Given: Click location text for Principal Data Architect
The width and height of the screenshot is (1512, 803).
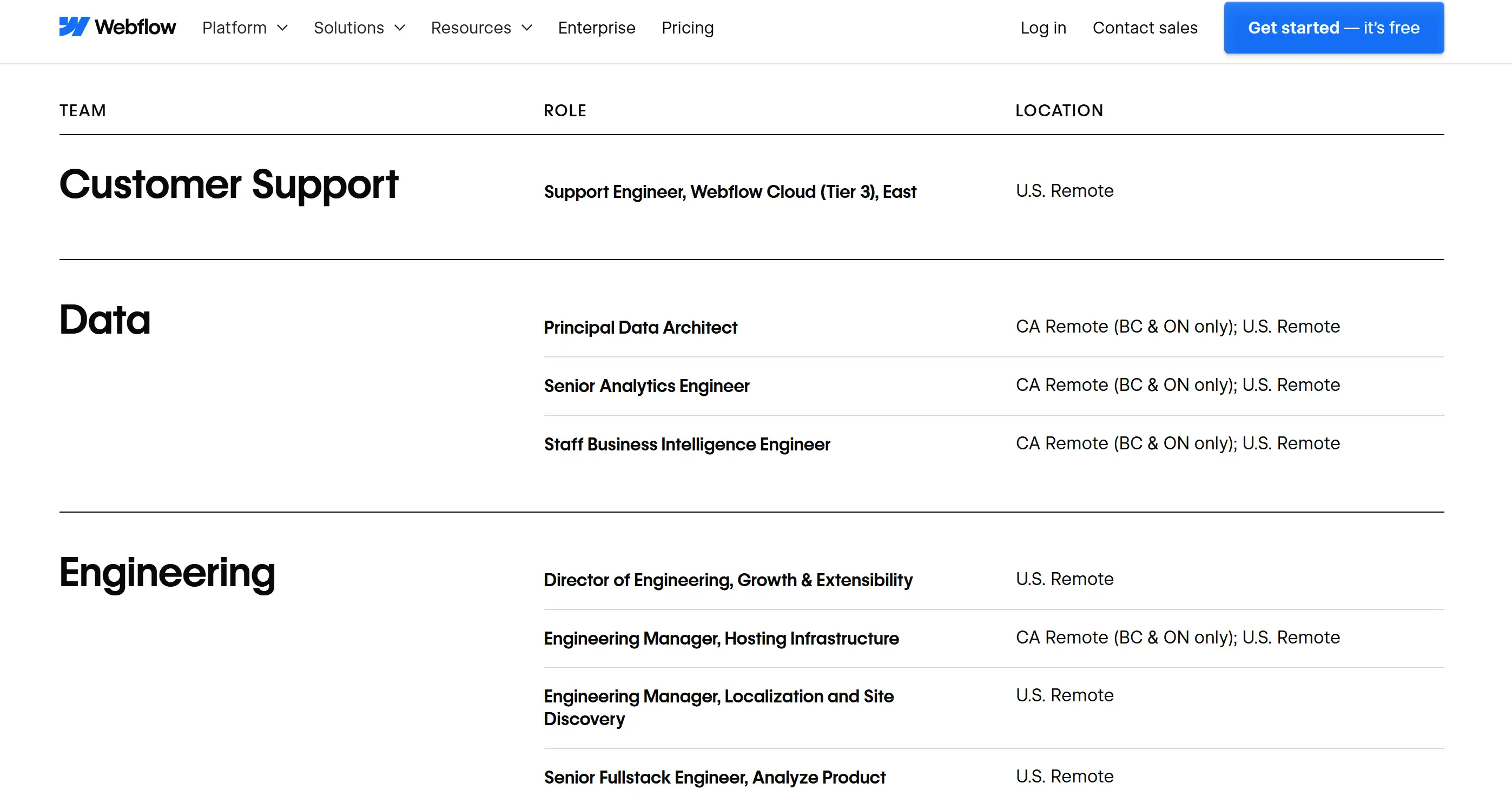Looking at the screenshot, I should [1178, 326].
